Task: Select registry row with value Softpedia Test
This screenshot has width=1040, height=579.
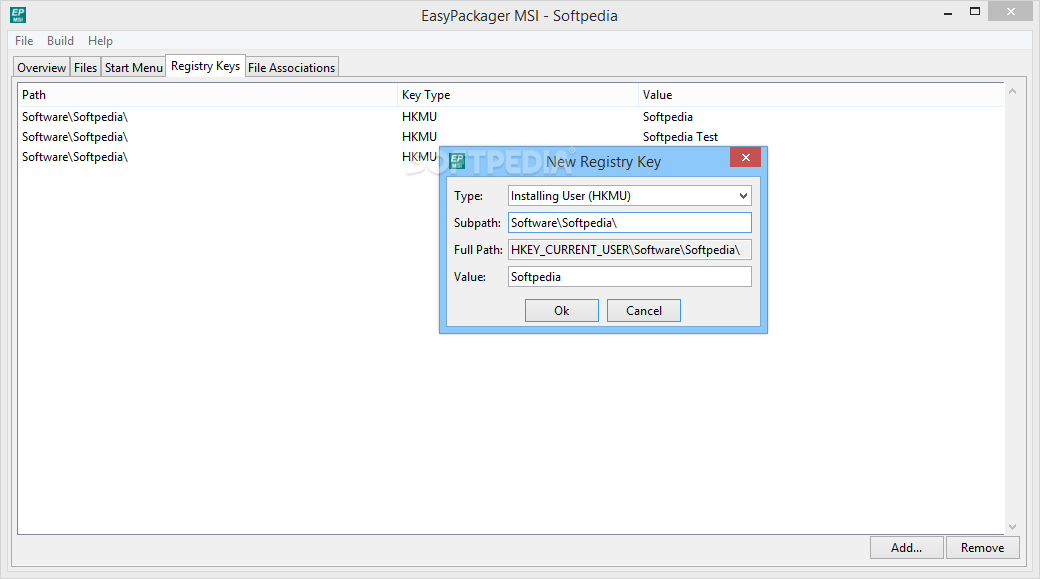Action: (511, 137)
